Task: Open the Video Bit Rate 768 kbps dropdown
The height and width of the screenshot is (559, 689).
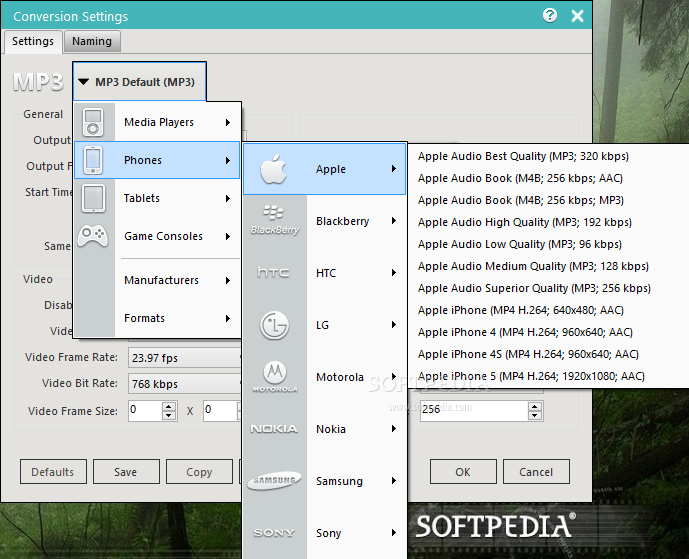Action: pyautogui.click(x=185, y=384)
